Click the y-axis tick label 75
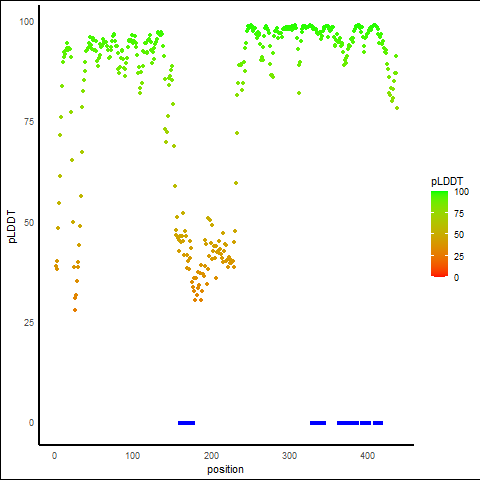The image size is (480, 480). pyautogui.click(x=29, y=122)
